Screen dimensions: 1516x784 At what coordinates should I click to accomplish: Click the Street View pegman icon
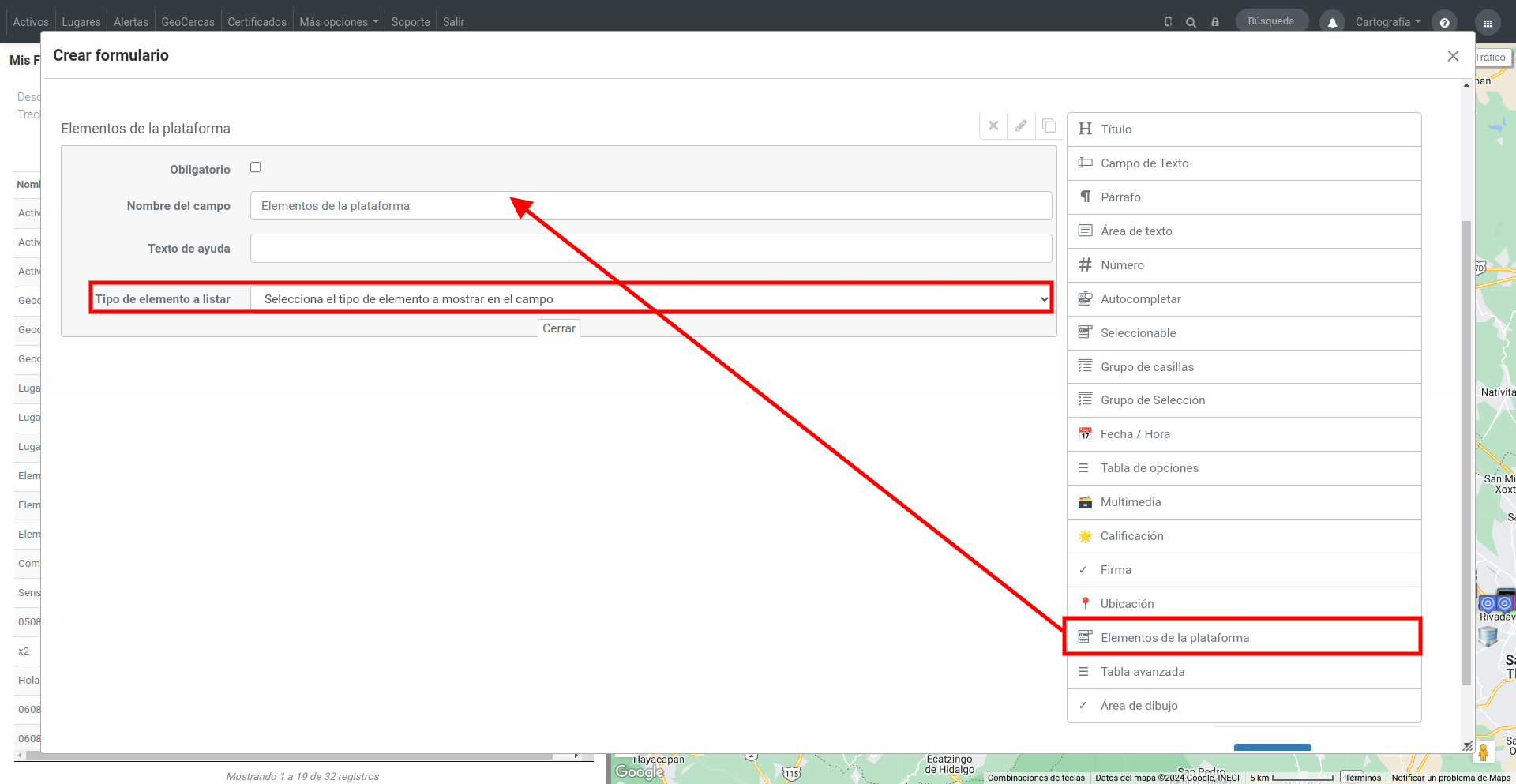click(x=1484, y=752)
